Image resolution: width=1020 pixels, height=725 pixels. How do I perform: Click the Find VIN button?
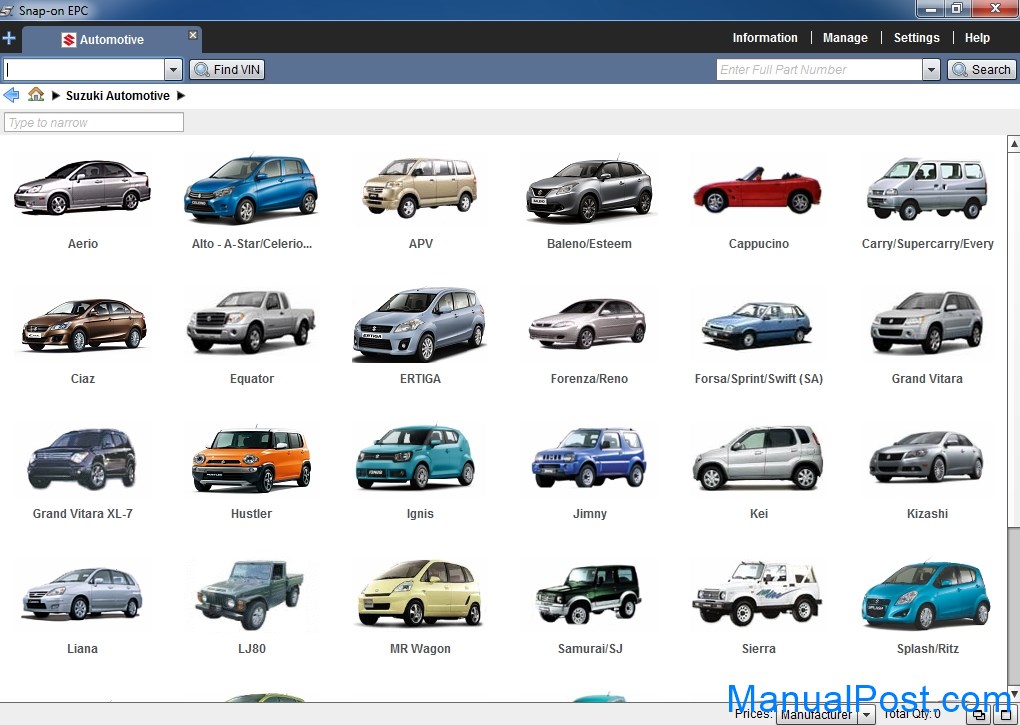click(227, 70)
